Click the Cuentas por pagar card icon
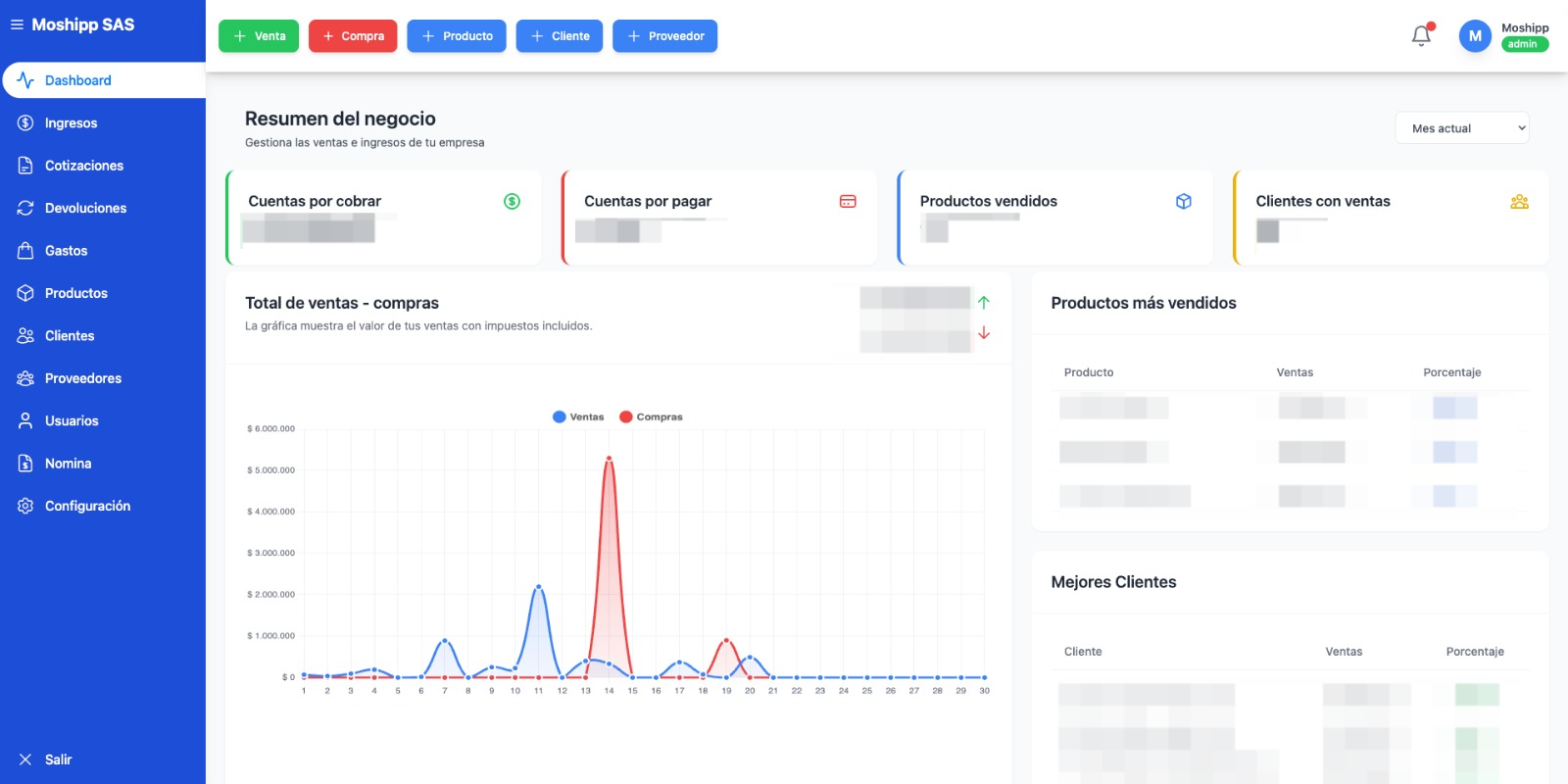 point(848,201)
